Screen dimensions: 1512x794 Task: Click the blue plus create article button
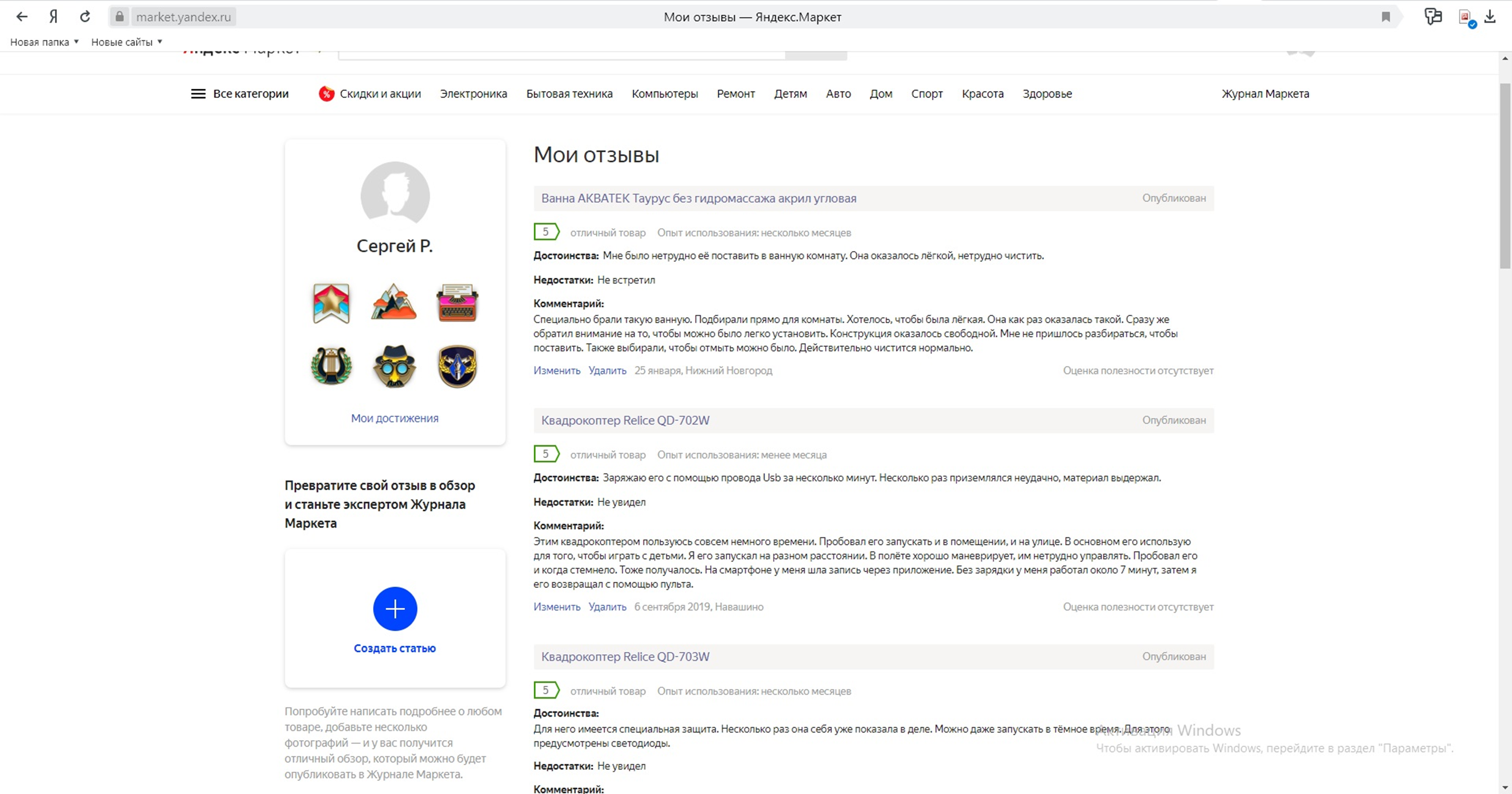click(395, 609)
